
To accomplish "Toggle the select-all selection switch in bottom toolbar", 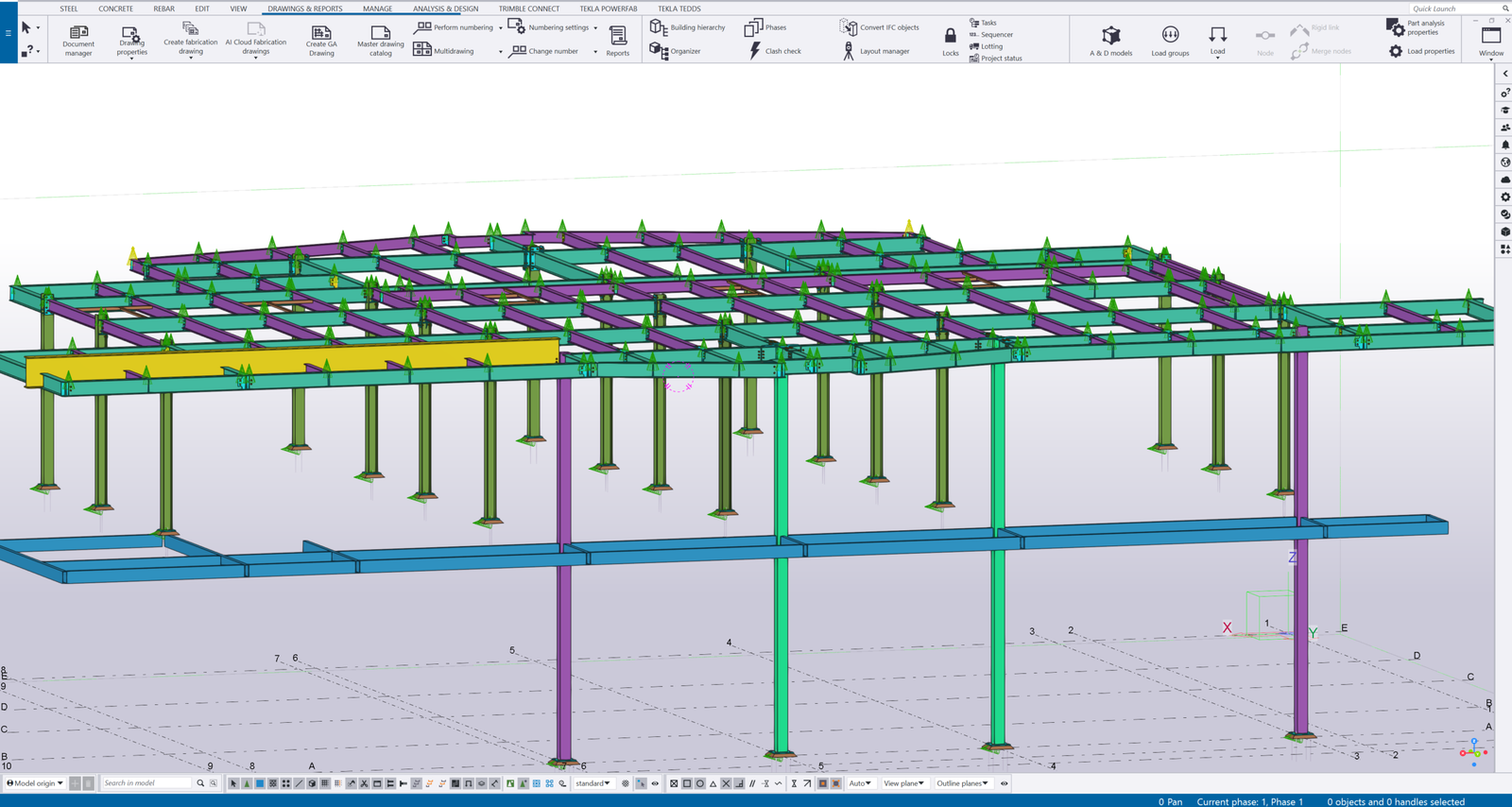I will click(x=233, y=783).
